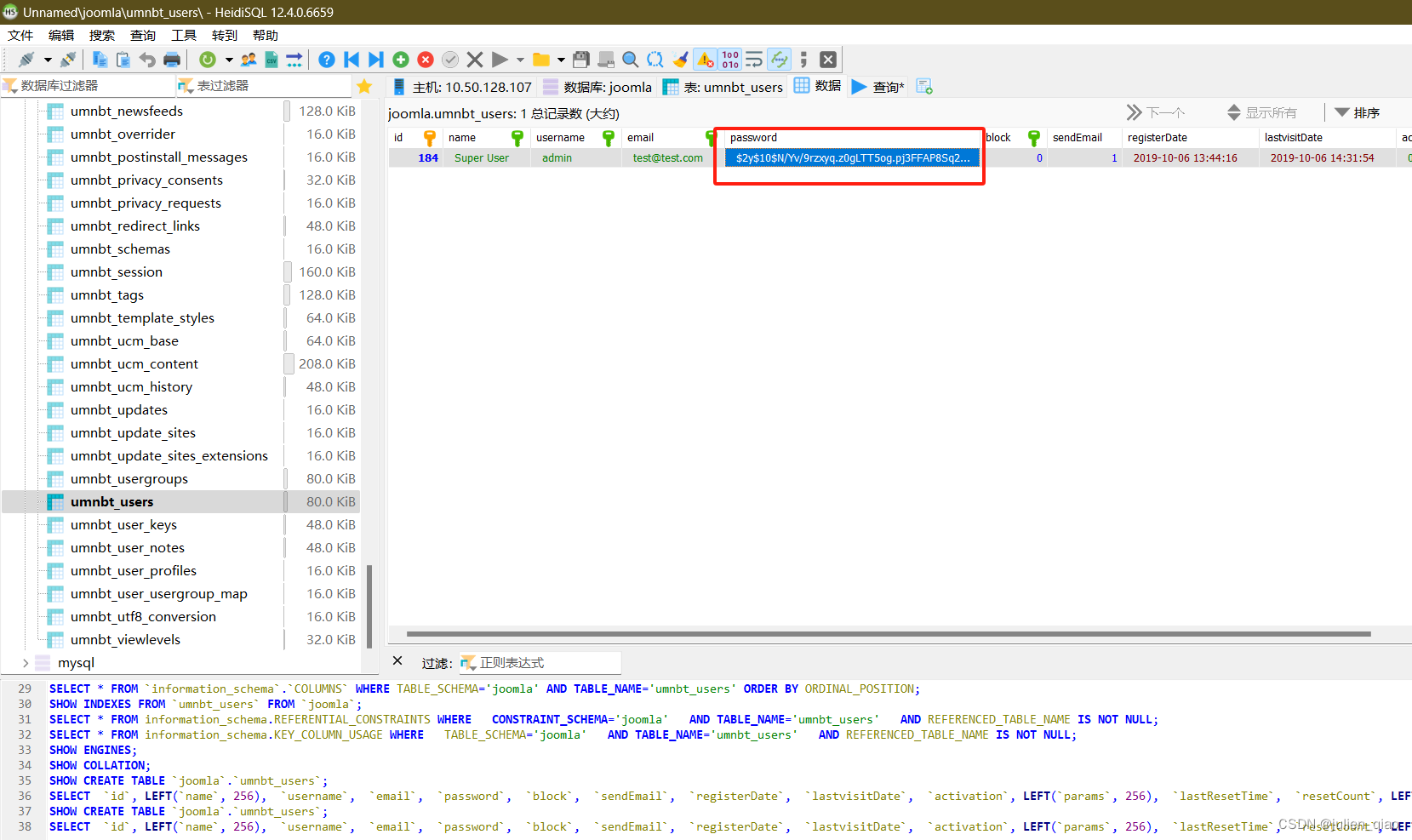The height and width of the screenshot is (840, 1412).
Task: Click the connect to server plug icon
Action: coord(26,60)
